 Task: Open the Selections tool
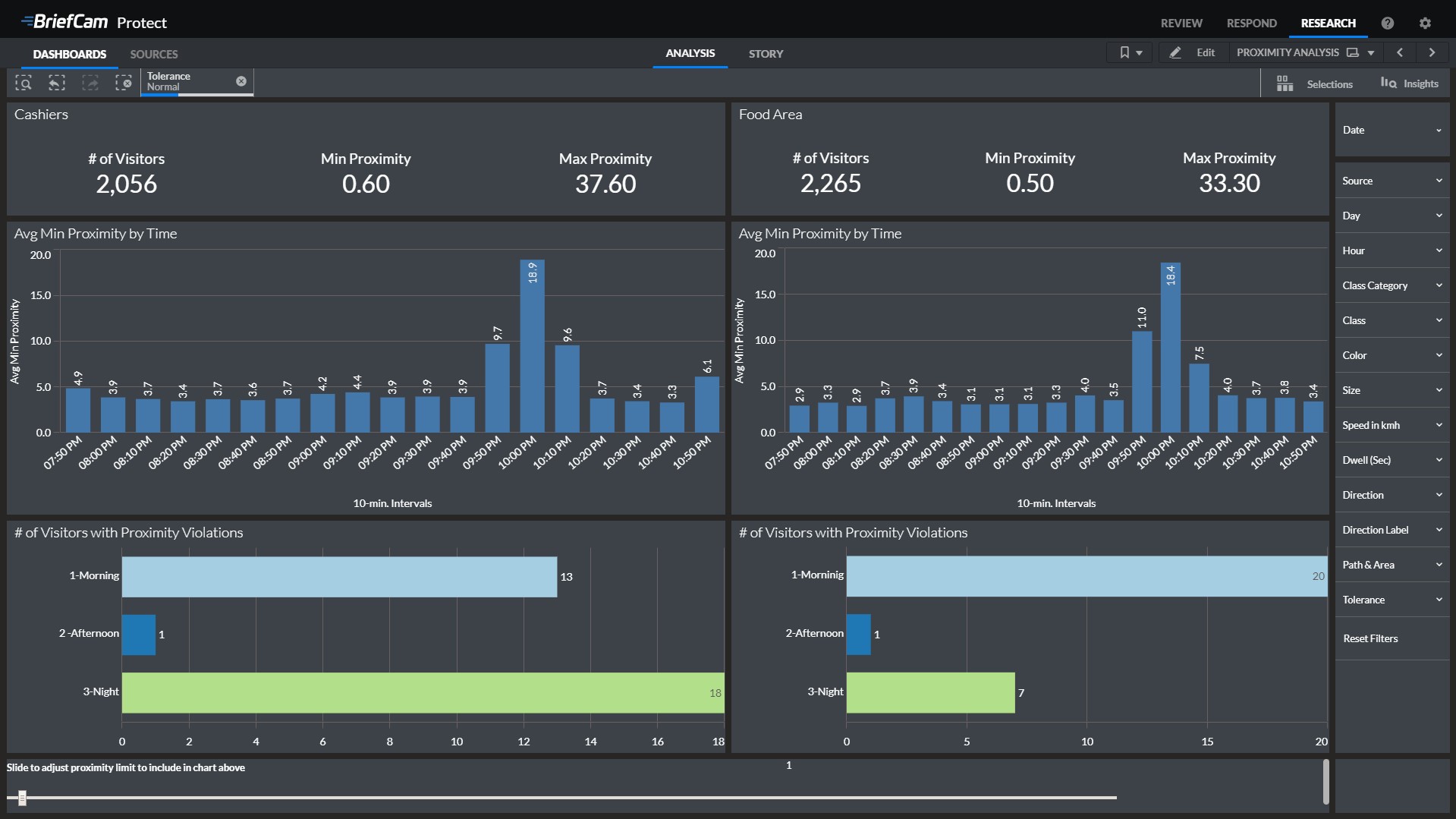[1315, 83]
